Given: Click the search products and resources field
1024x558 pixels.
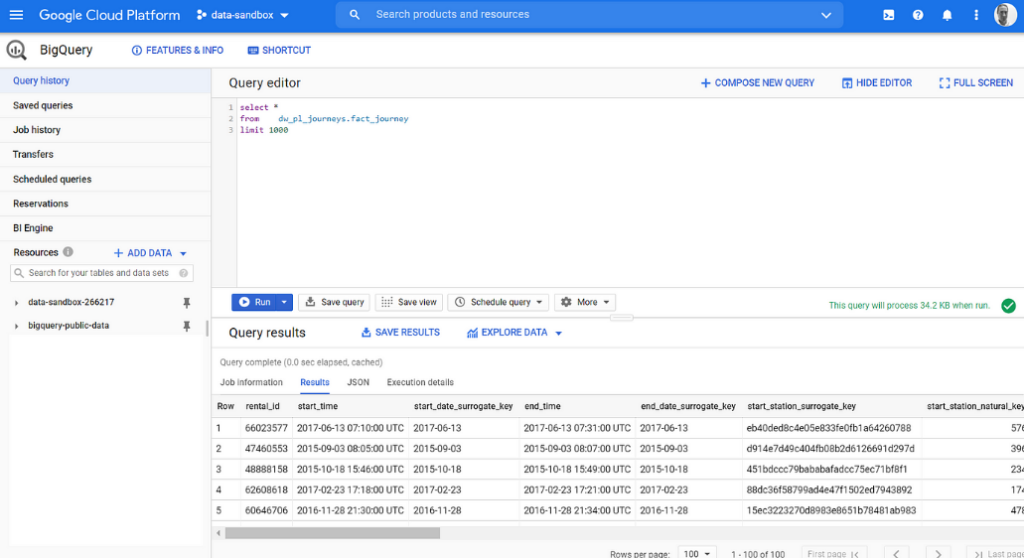Looking at the screenshot, I should click(x=588, y=14).
